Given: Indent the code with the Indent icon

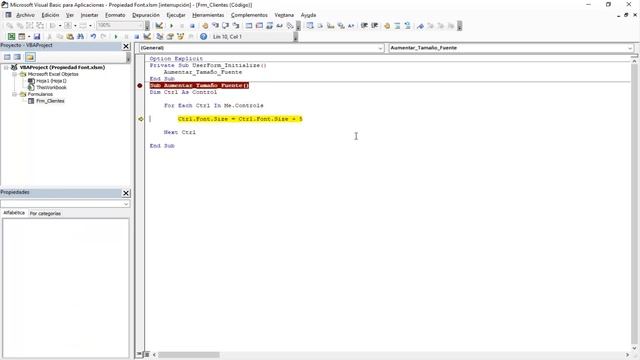Looking at the screenshot, I should [364, 26].
